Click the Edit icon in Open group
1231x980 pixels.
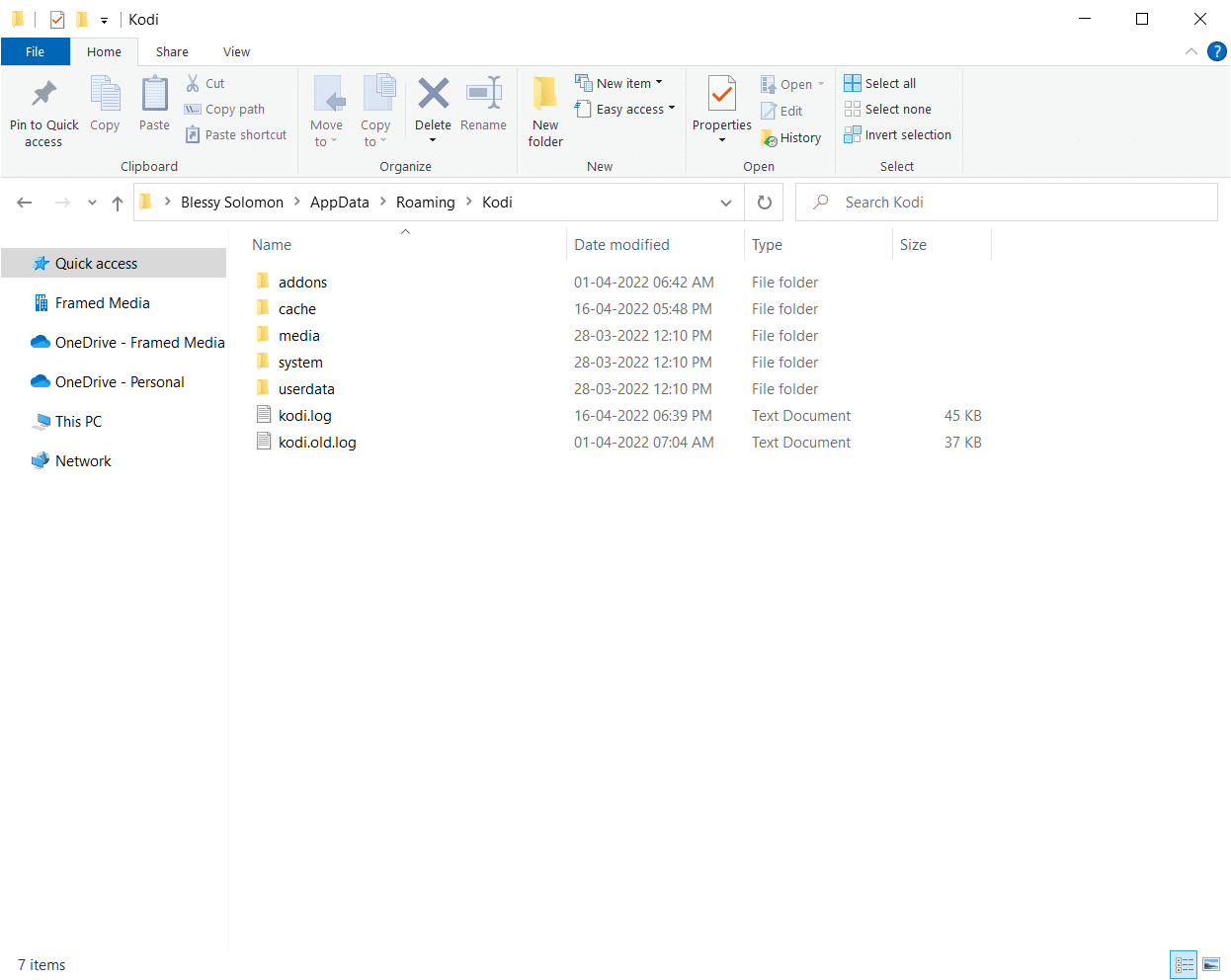[x=769, y=111]
